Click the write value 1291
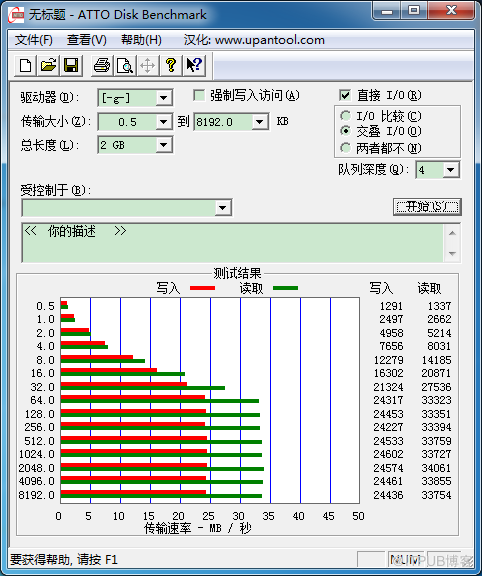Viewport: 482px width, 576px height. (x=391, y=306)
